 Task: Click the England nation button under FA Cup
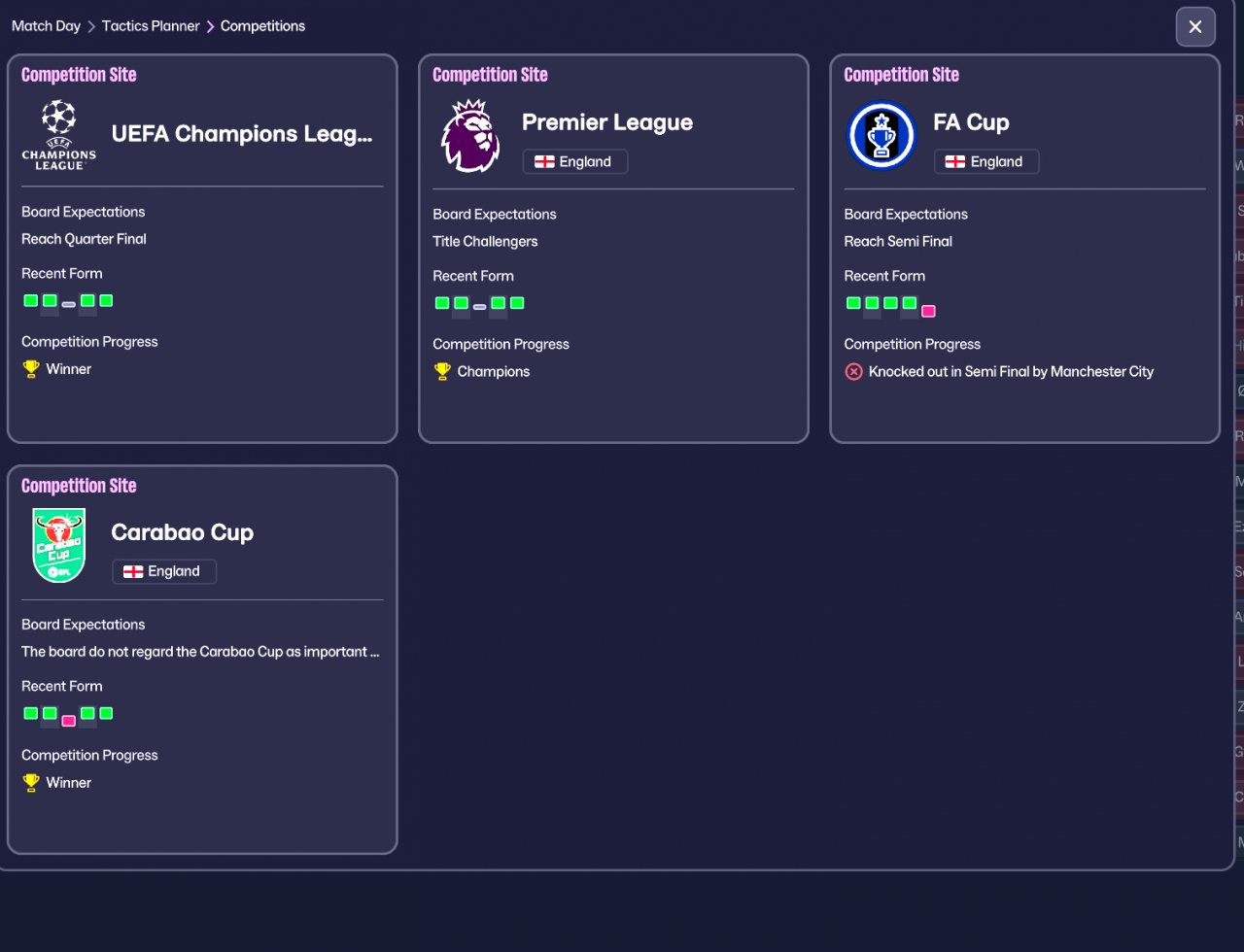(x=986, y=161)
